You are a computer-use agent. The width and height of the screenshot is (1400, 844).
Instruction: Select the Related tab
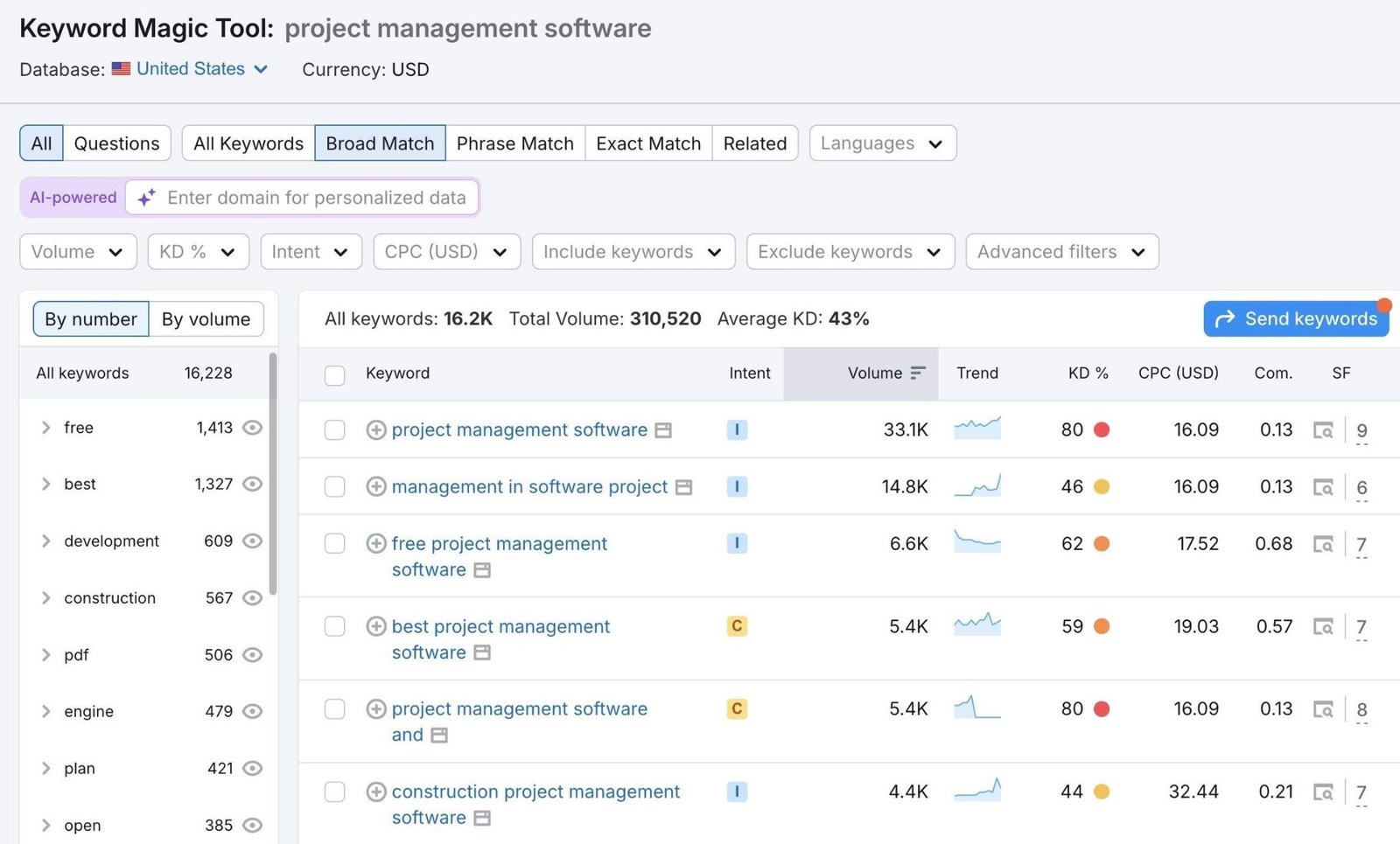[x=755, y=143]
